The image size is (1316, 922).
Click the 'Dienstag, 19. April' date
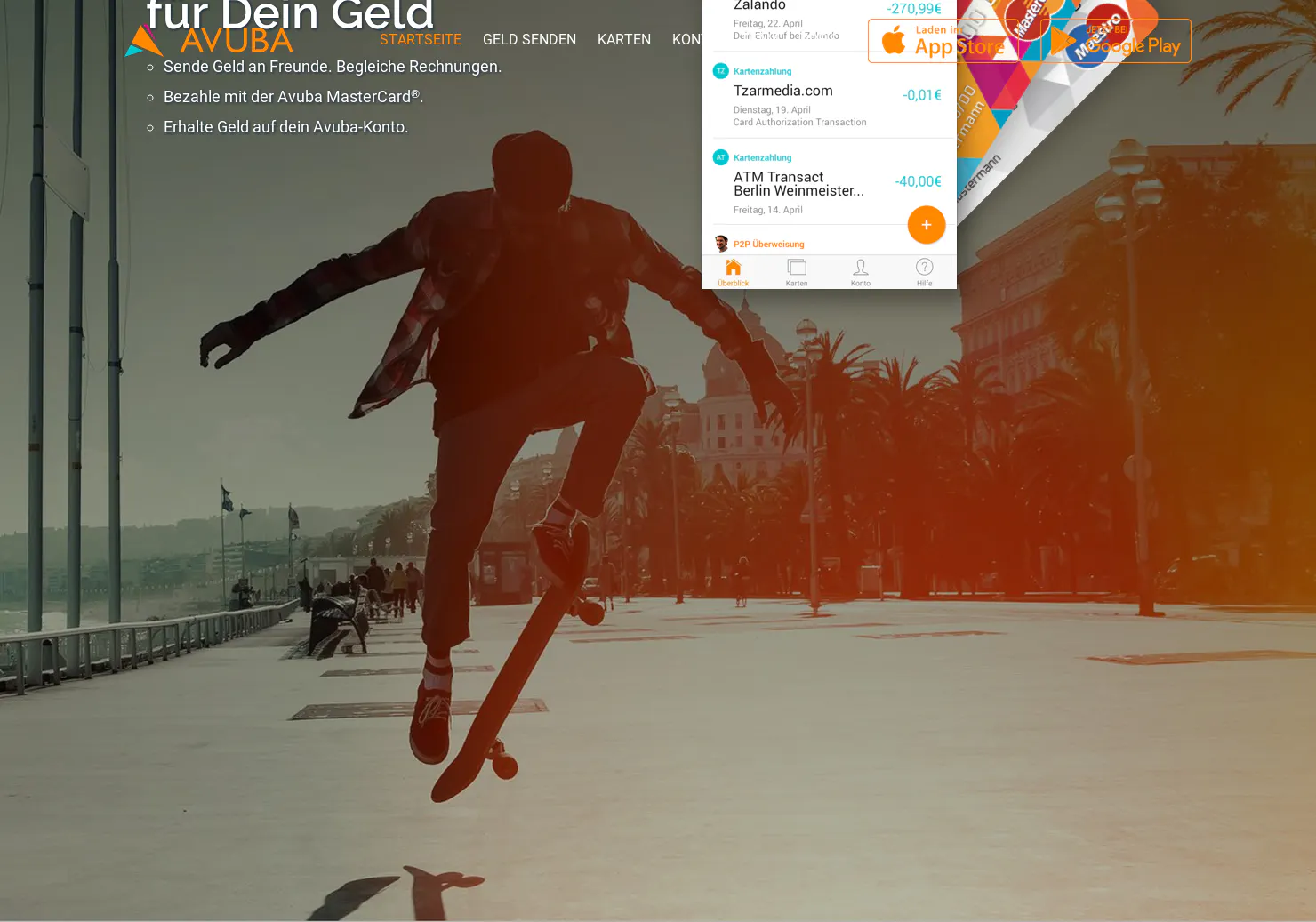pyautogui.click(x=772, y=110)
